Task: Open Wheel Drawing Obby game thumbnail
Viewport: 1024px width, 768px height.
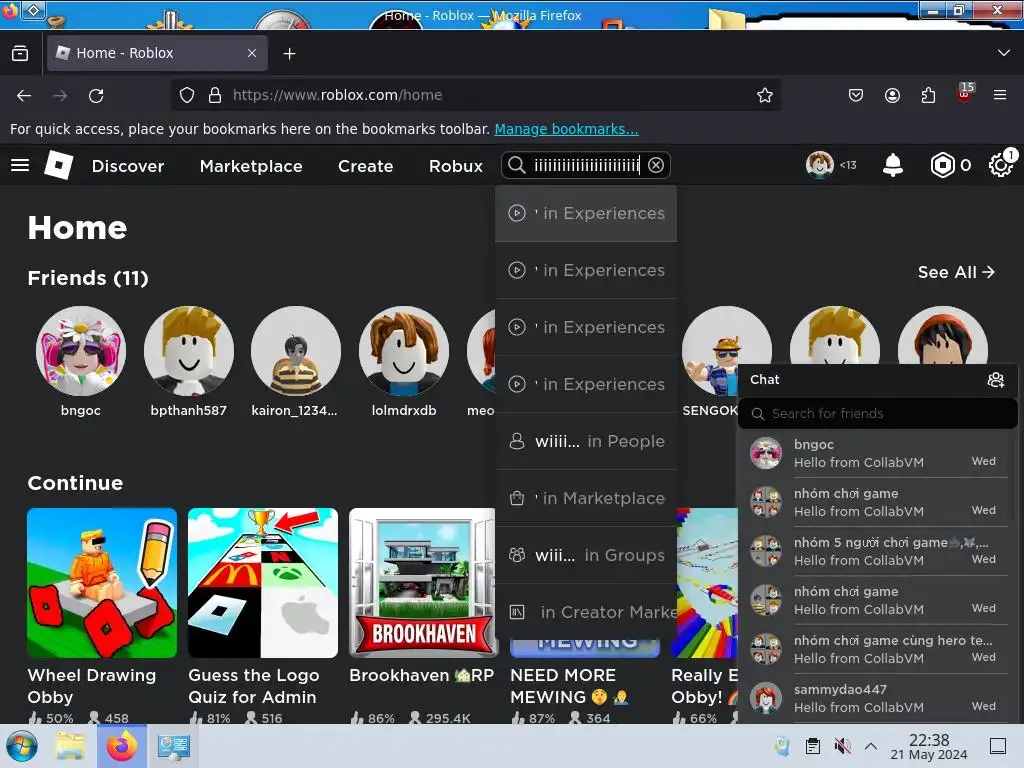Action: 102,583
